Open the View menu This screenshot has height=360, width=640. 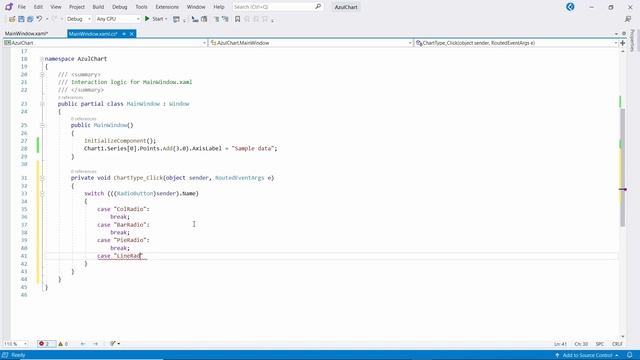click(56, 7)
